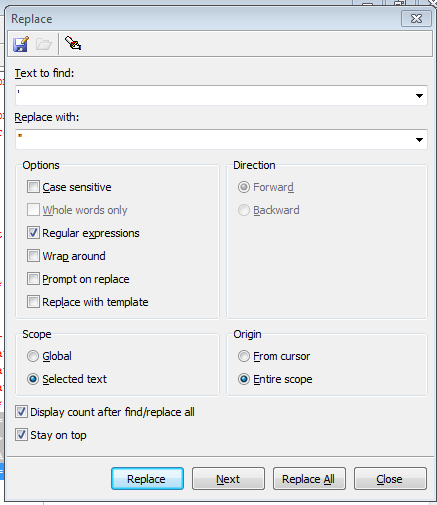437x505 pixels.
Task: Click the Next button
Action: click(x=228, y=479)
